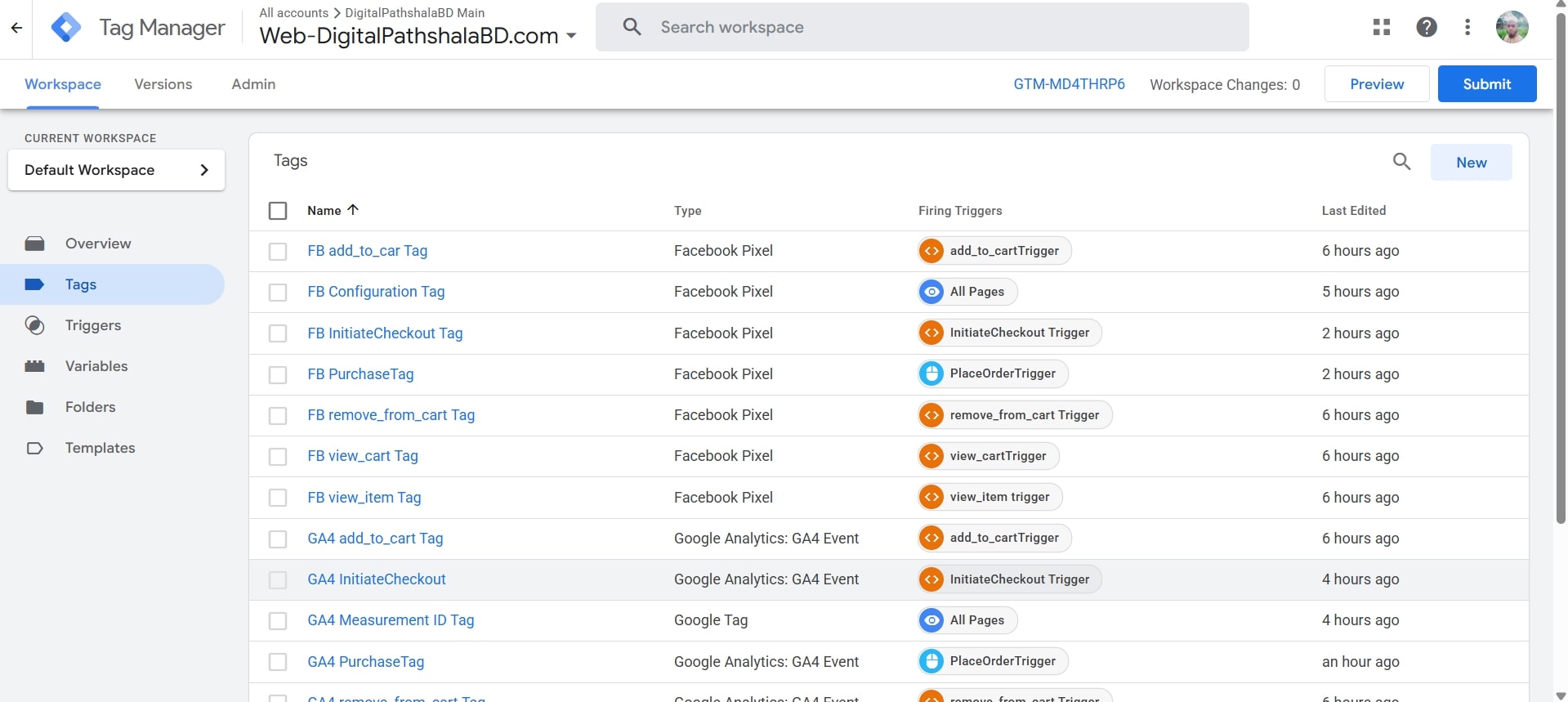
Task: Click the back arrow icon
Action: pyautogui.click(x=16, y=28)
